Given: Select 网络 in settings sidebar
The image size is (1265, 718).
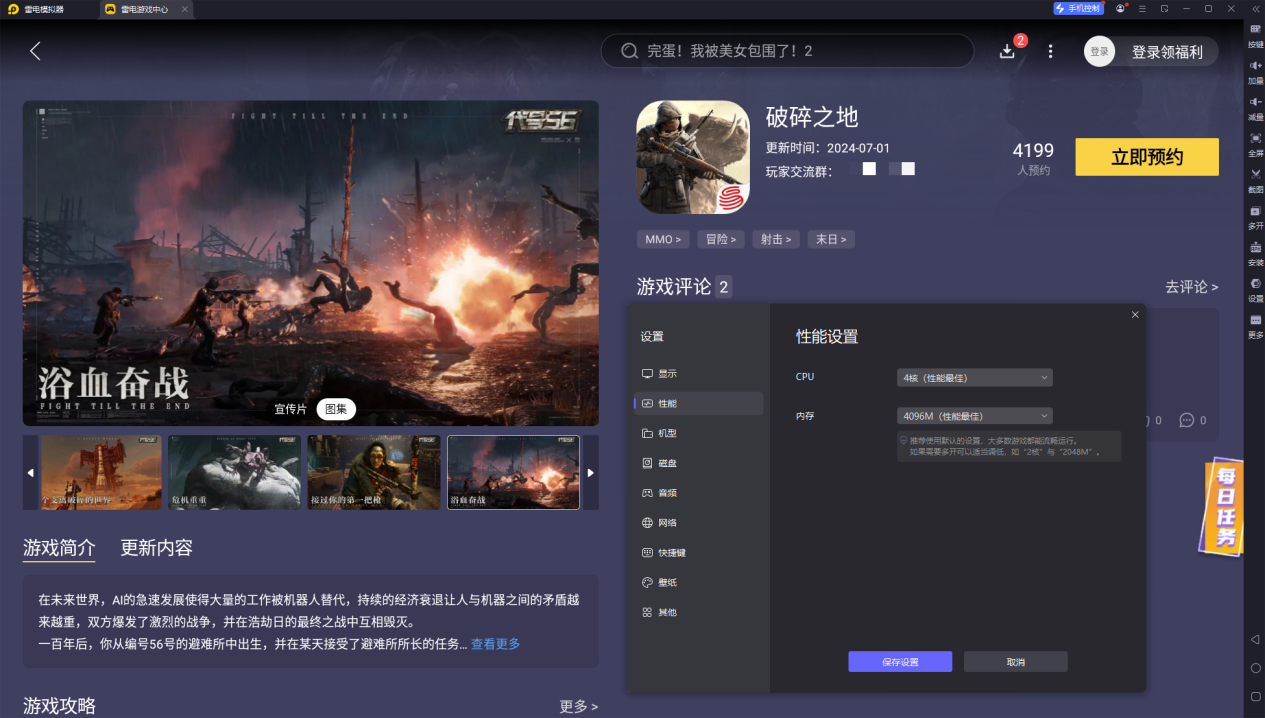Looking at the screenshot, I should (x=698, y=523).
